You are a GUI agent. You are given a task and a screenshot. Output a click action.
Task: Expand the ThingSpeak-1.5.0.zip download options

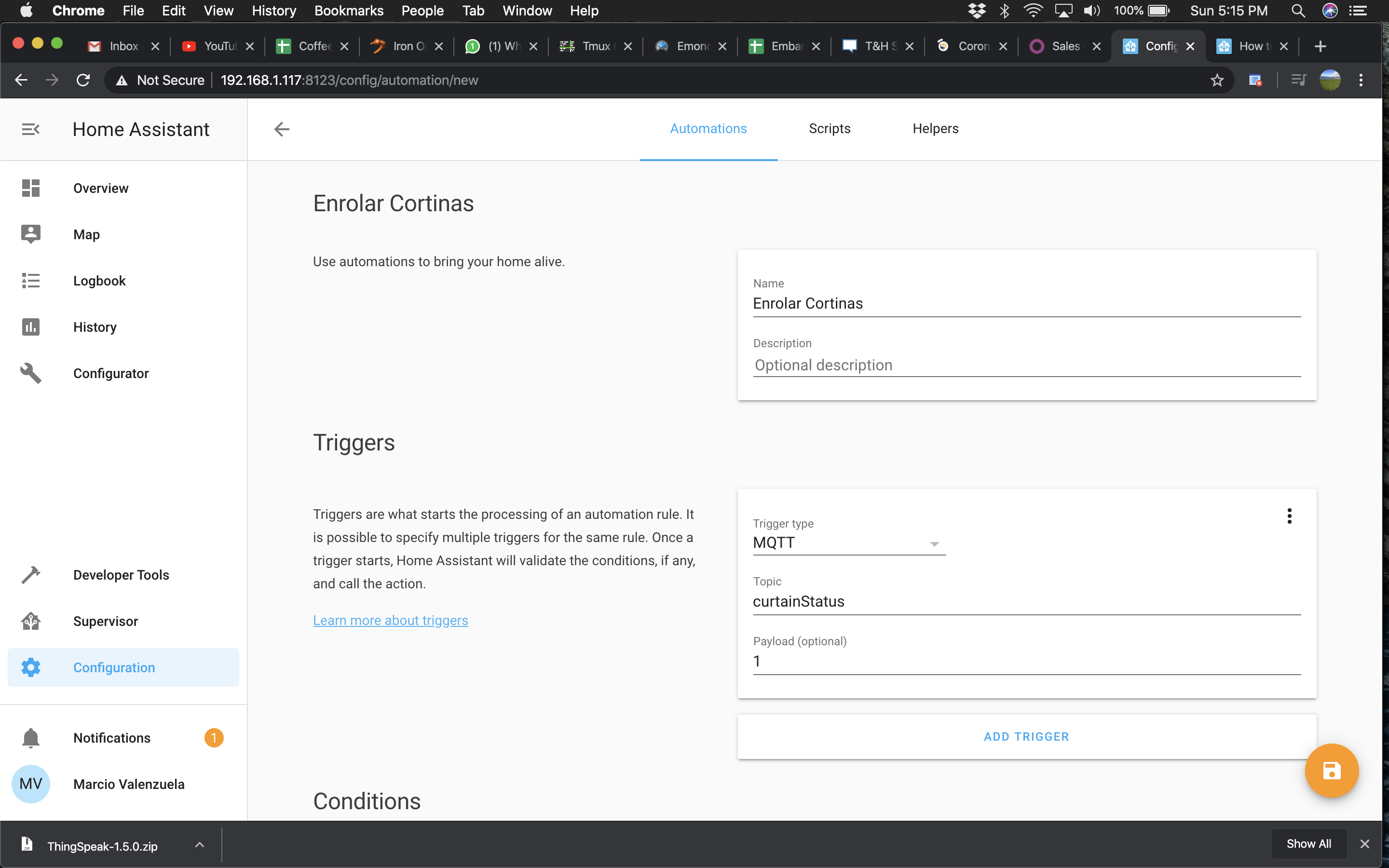(x=200, y=844)
